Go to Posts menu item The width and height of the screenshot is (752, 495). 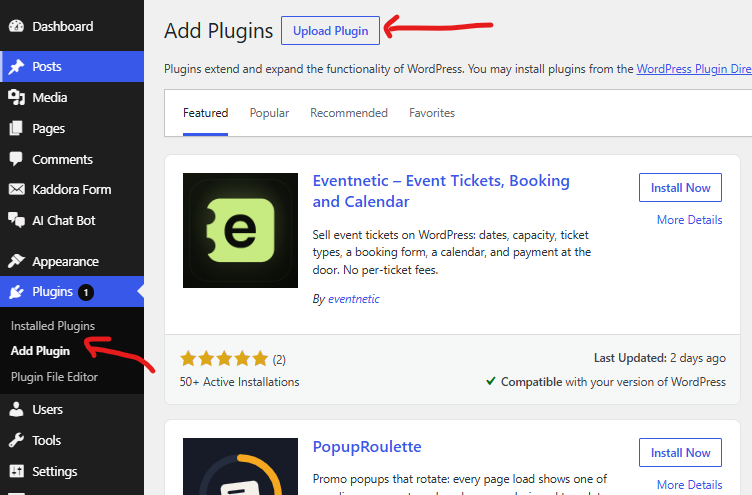(x=72, y=67)
